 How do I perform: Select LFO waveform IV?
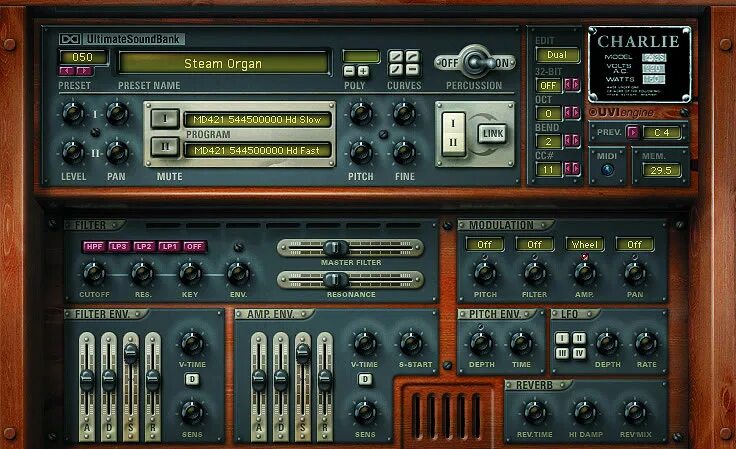(x=579, y=353)
